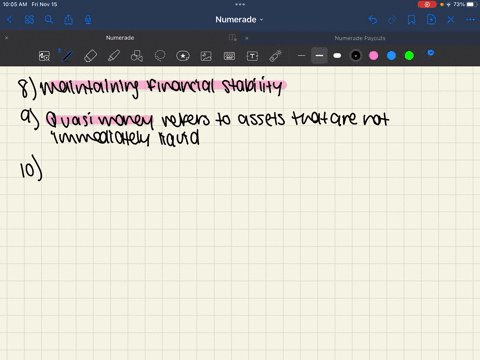480x360 pixels.
Task: Select the Pen tool
Action: pyautogui.click(x=67, y=56)
